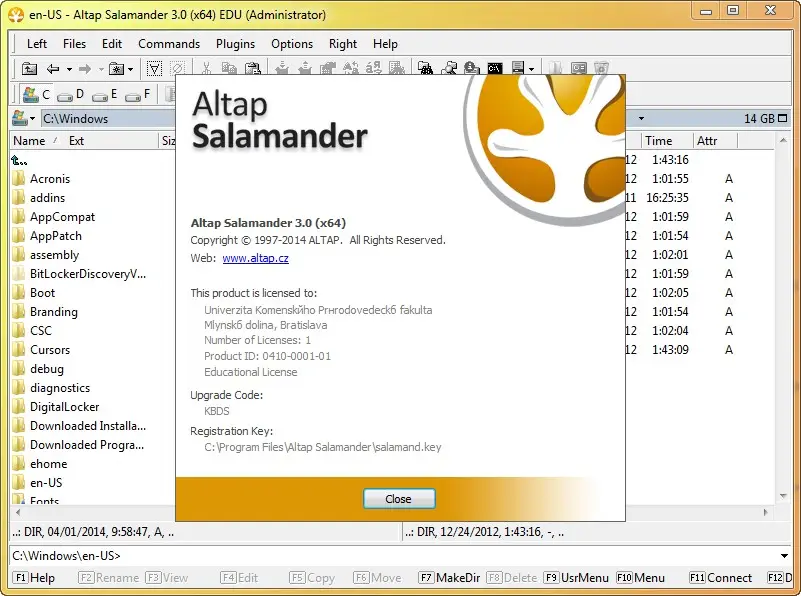Select the Cursors folder name
The height and width of the screenshot is (596, 801).
pyautogui.click(x=50, y=350)
